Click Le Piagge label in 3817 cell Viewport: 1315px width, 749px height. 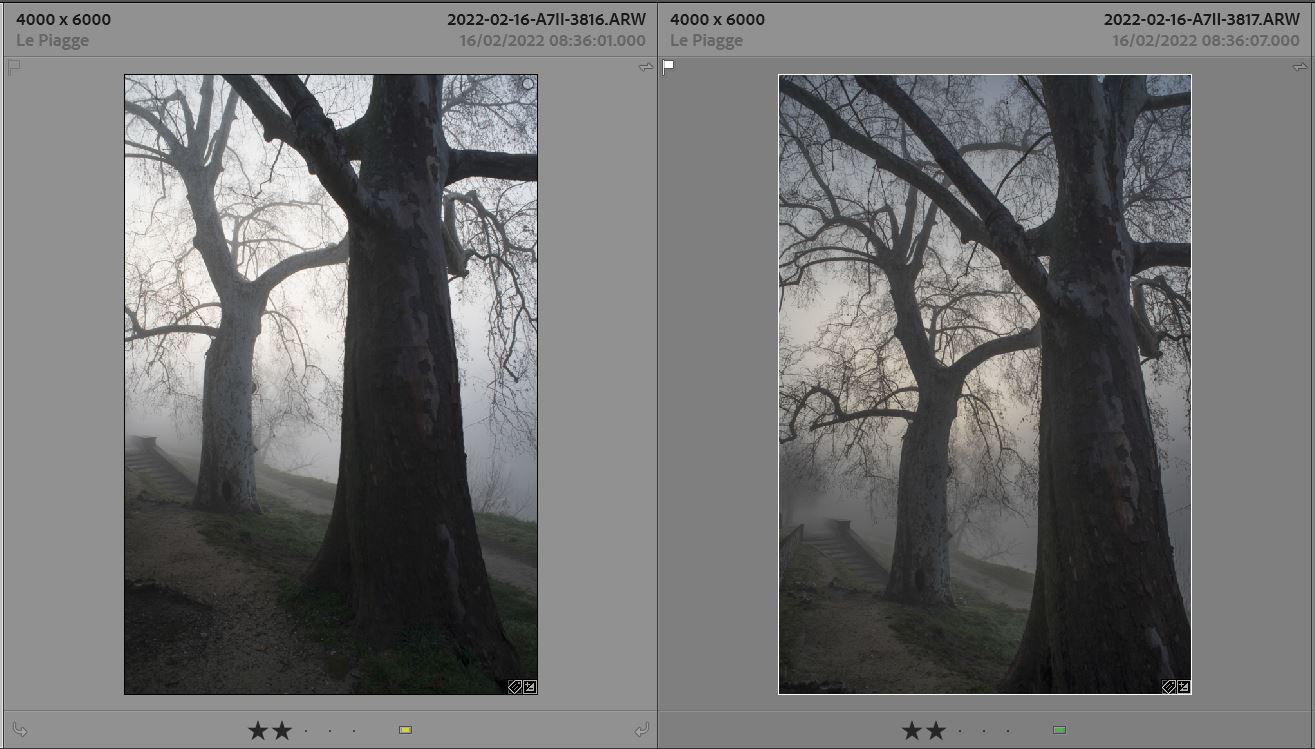point(706,41)
